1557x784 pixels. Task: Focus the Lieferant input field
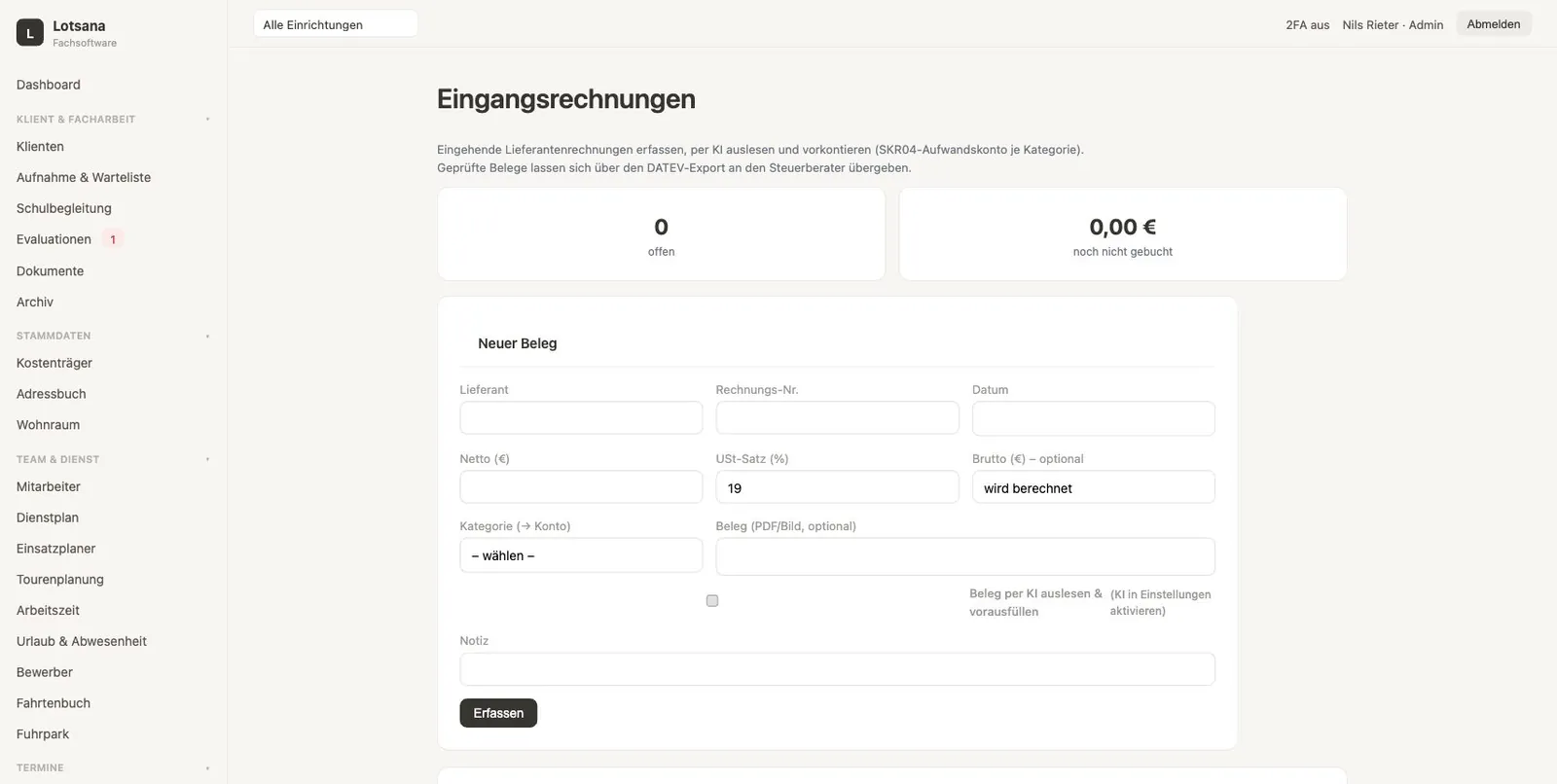[581, 418]
